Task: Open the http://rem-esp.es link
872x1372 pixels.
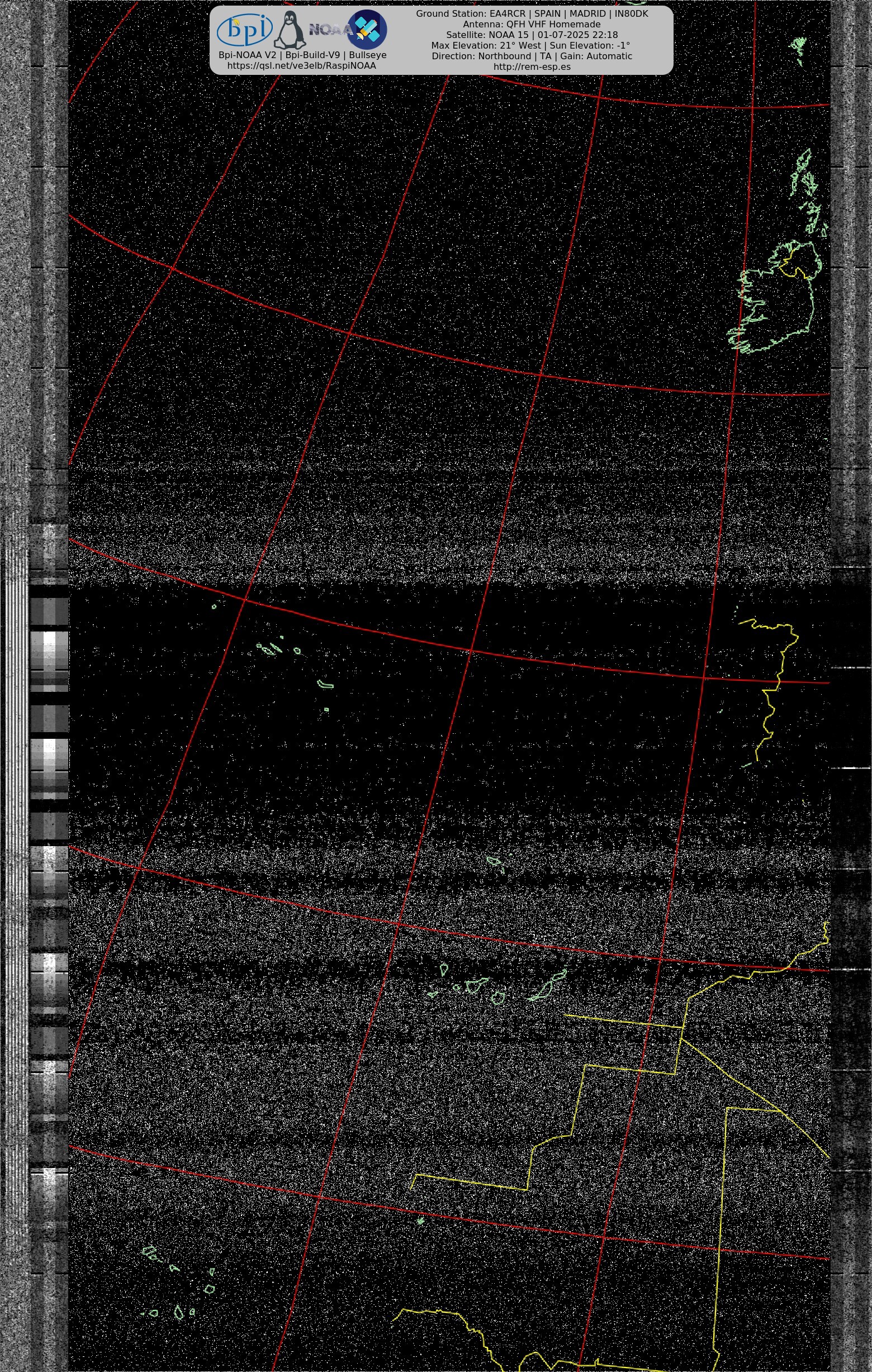Action: point(532,67)
